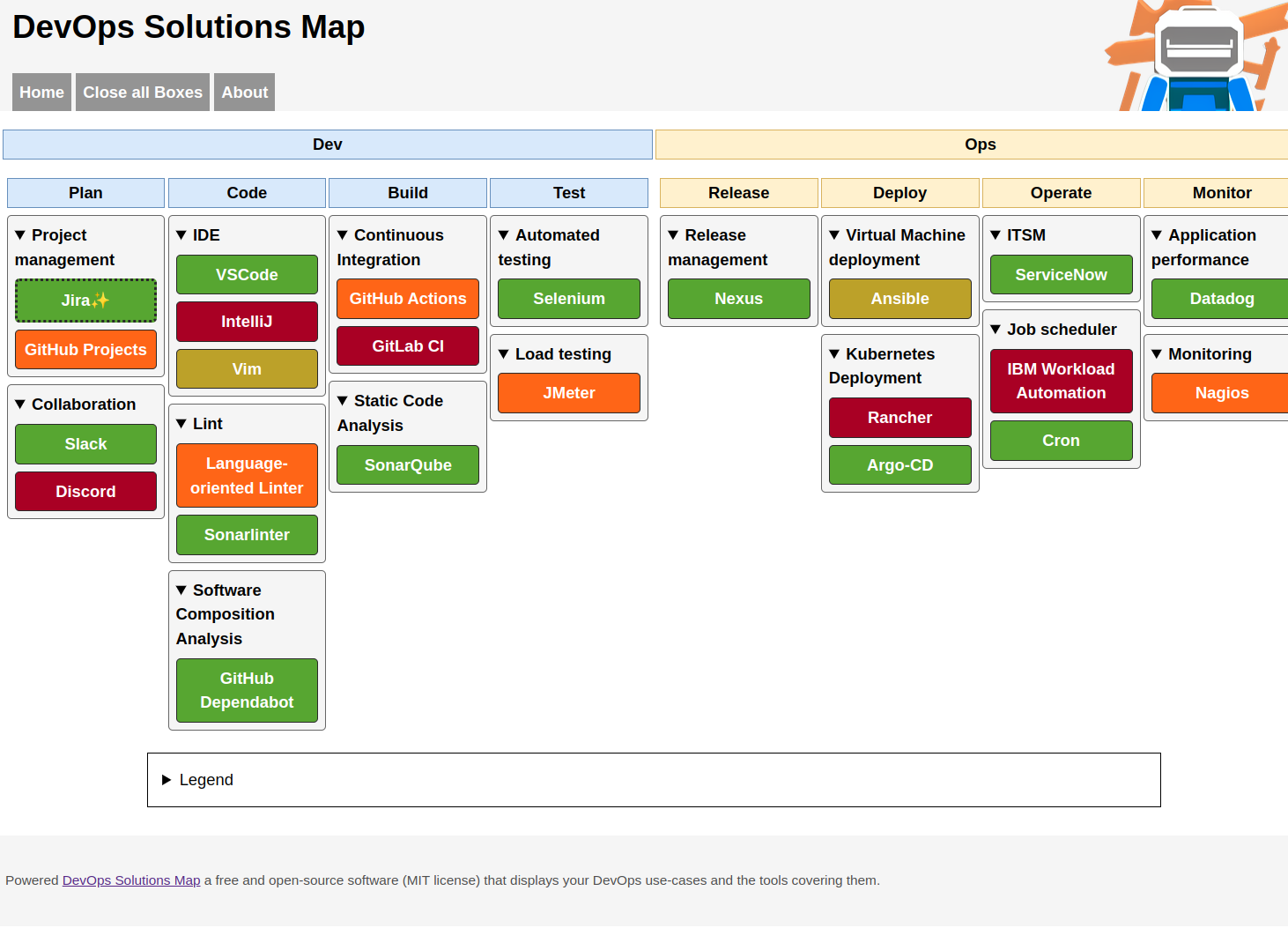Image resolution: width=1288 pixels, height=928 pixels.
Task: Open the Slack tool button
Action: click(x=85, y=444)
